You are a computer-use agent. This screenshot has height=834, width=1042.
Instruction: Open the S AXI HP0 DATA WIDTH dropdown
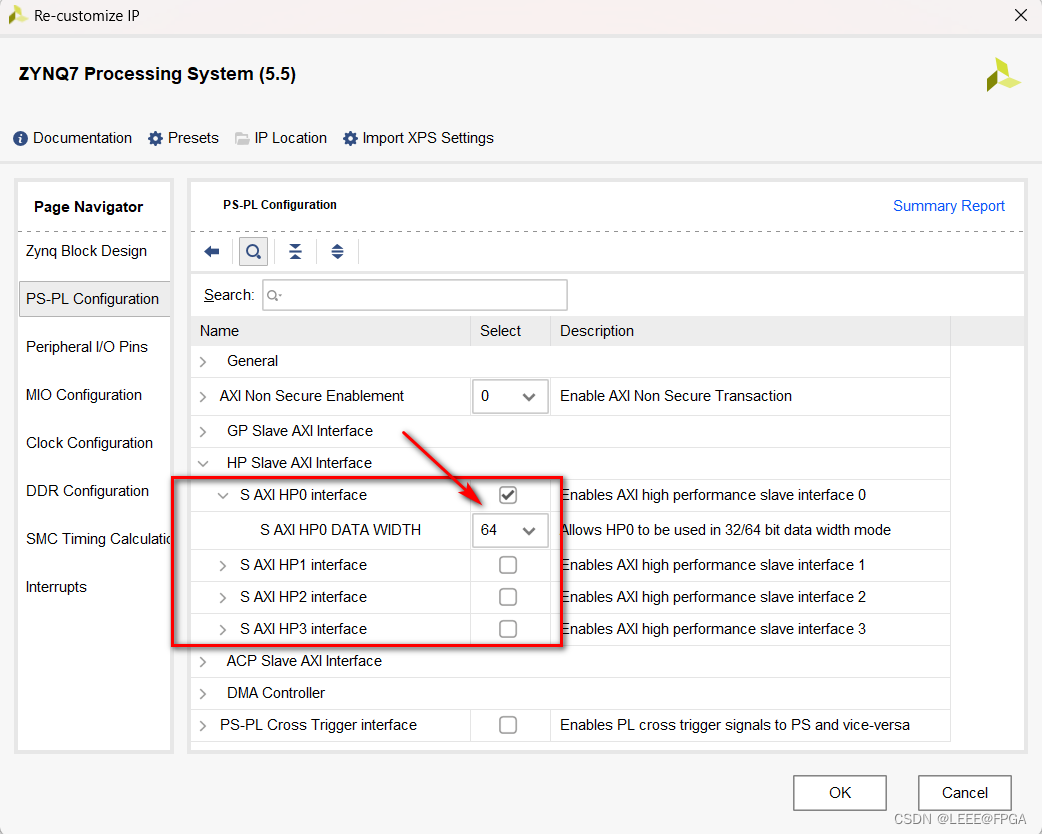510,530
